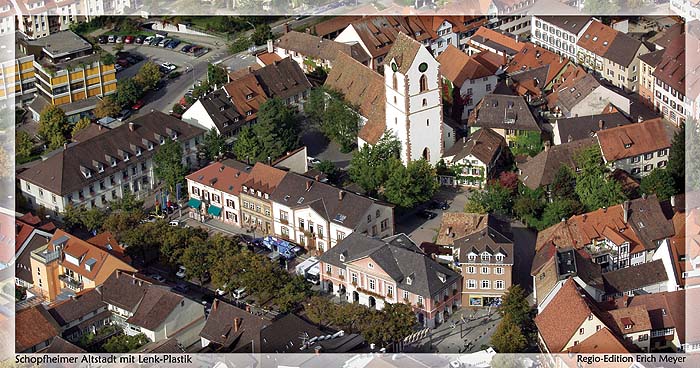Image resolution: width=700 pixels, height=368 pixels.
Task: Click the green clock face on tower
Action: tap(423, 67)
